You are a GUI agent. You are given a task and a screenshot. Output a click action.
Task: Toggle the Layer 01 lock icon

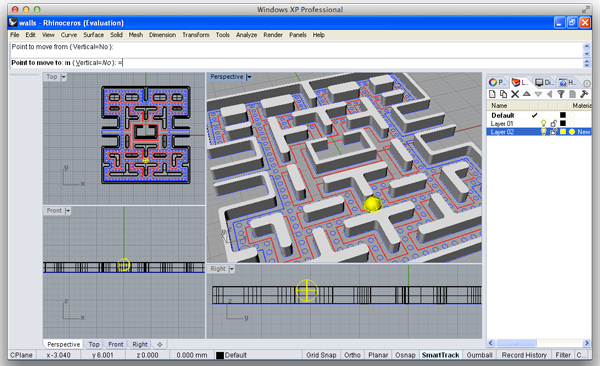(x=553, y=123)
